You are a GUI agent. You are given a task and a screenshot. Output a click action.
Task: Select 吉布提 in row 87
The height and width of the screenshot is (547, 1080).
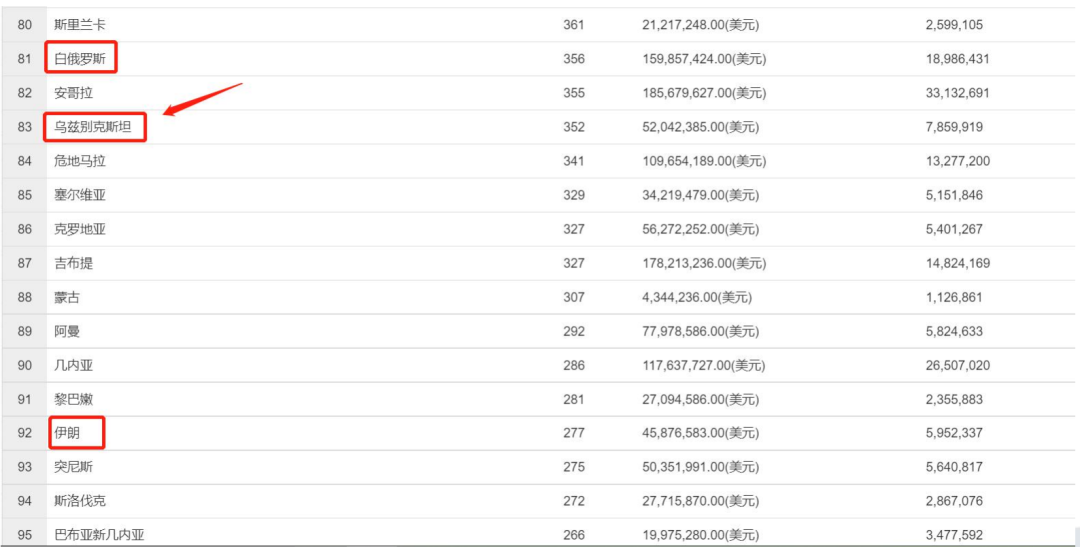74,263
